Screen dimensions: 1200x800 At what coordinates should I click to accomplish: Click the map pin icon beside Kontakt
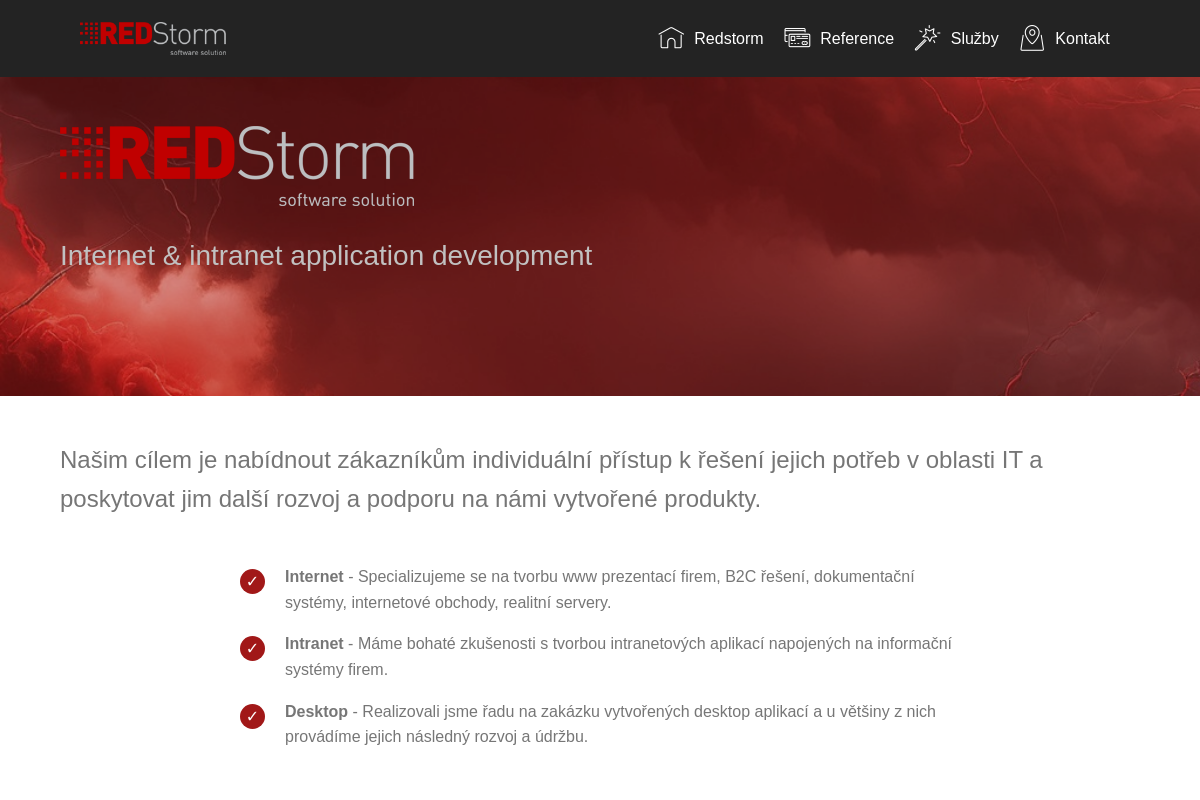pos(1032,38)
